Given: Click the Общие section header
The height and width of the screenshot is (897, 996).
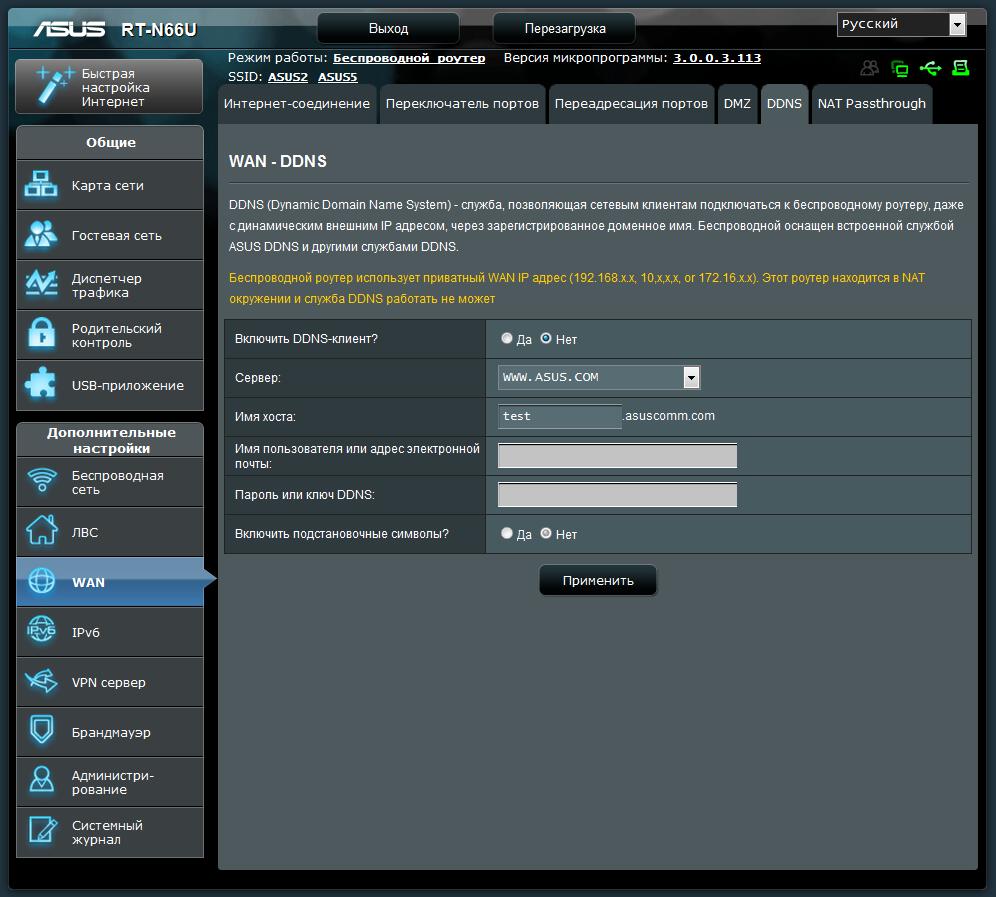Looking at the screenshot, I should tap(111, 142).
